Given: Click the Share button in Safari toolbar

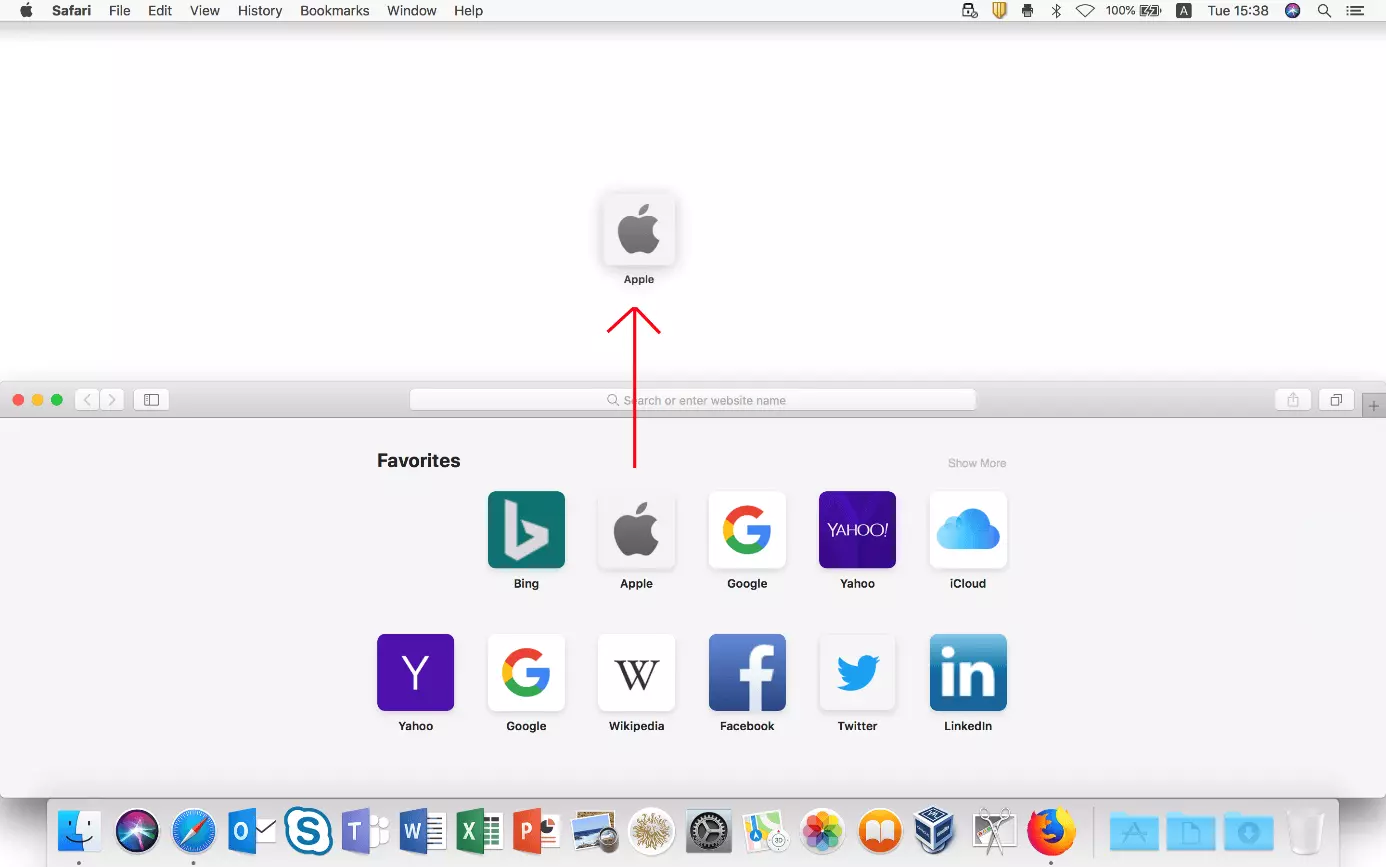Looking at the screenshot, I should pyautogui.click(x=1293, y=400).
